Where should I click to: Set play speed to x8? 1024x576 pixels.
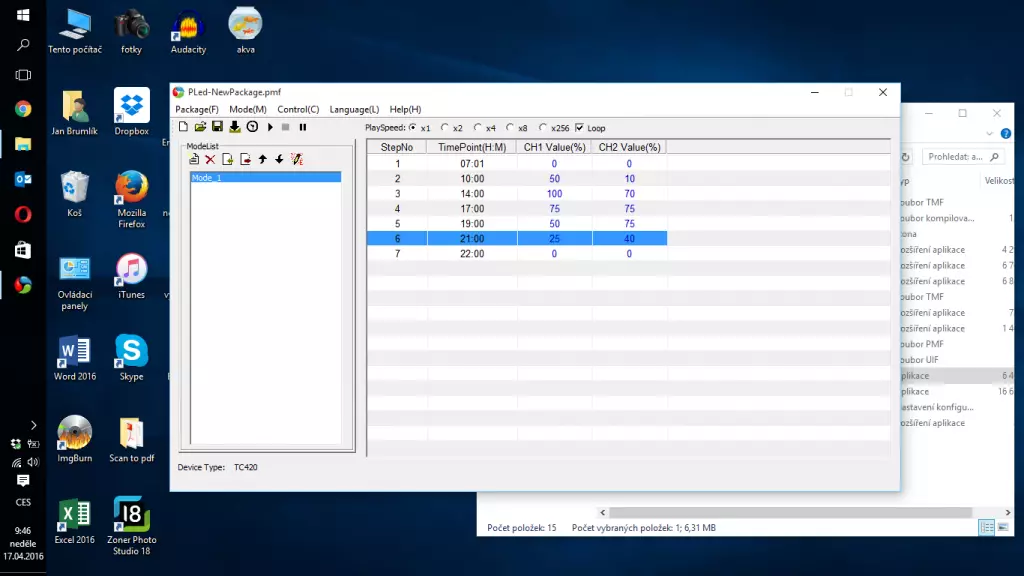pos(511,128)
